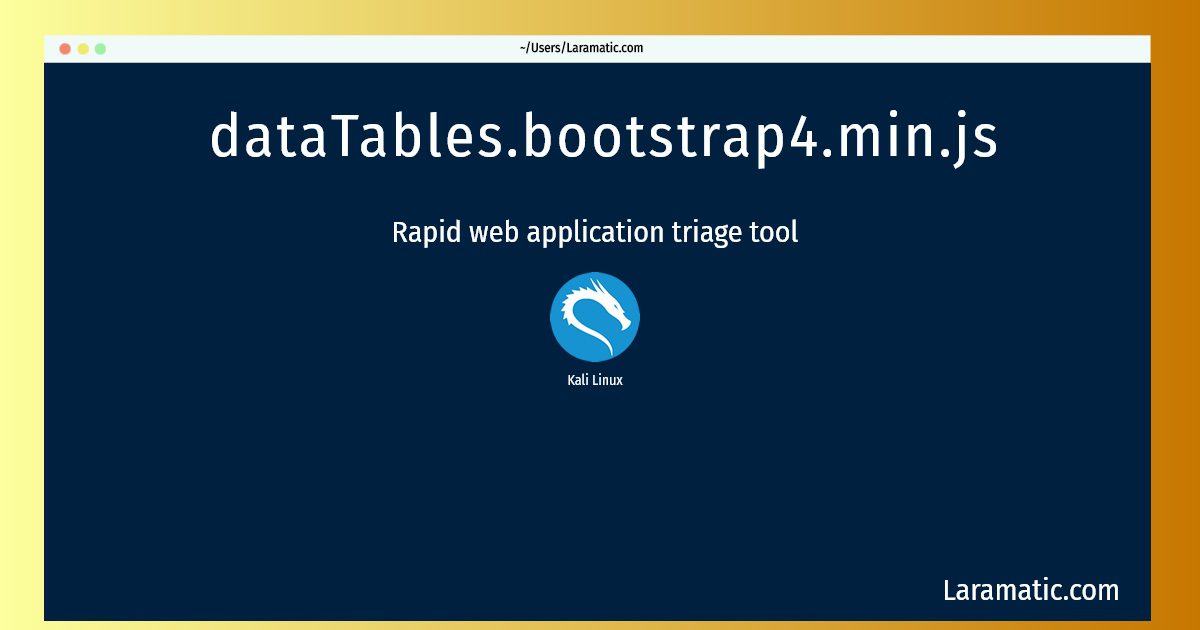The width and height of the screenshot is (1200, 630).
Task: Click the leftmost circle in the window controls
Action: click(65, 47)
